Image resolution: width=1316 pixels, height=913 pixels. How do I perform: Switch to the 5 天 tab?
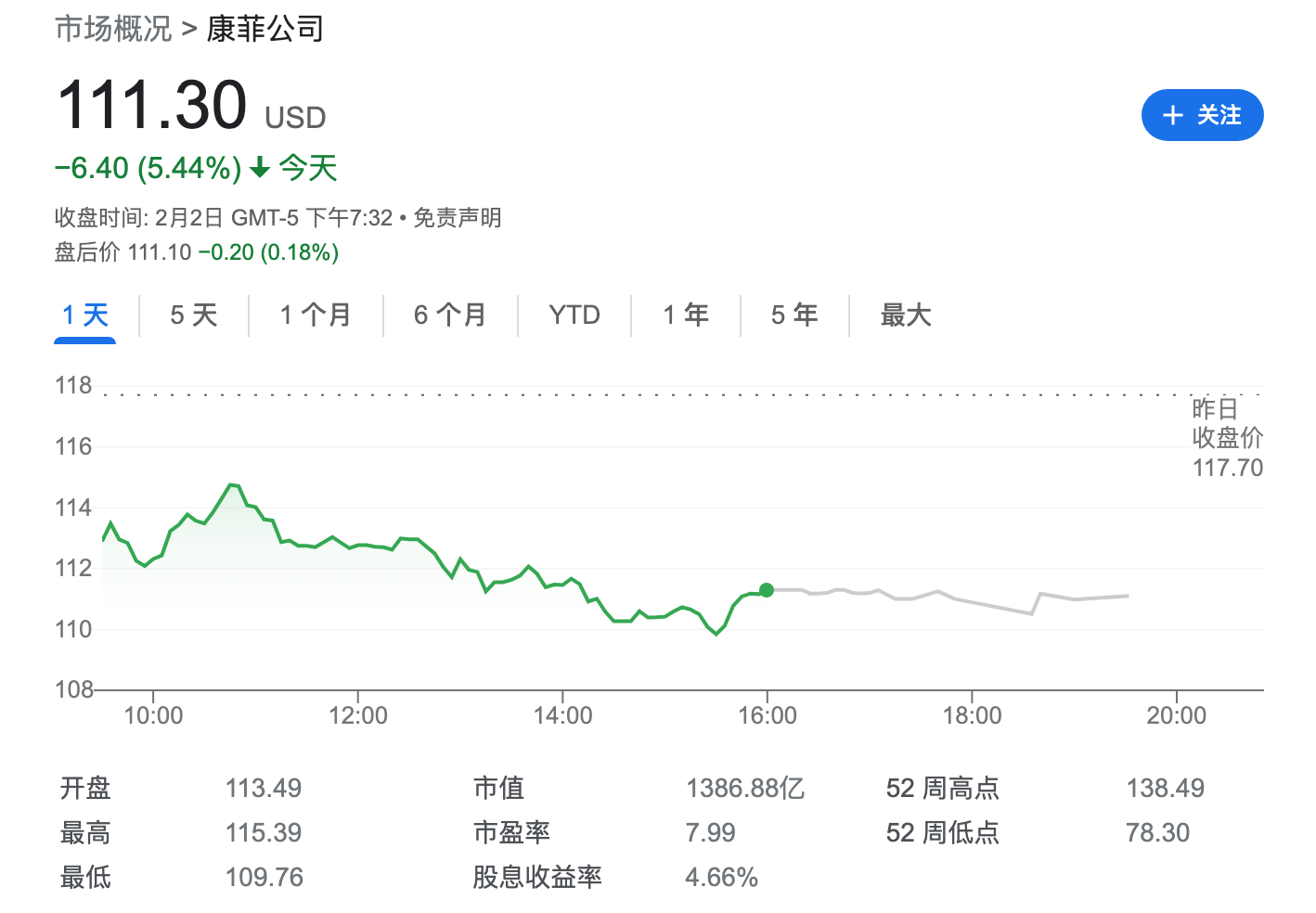pyautogui.click(x=193, y=315)
